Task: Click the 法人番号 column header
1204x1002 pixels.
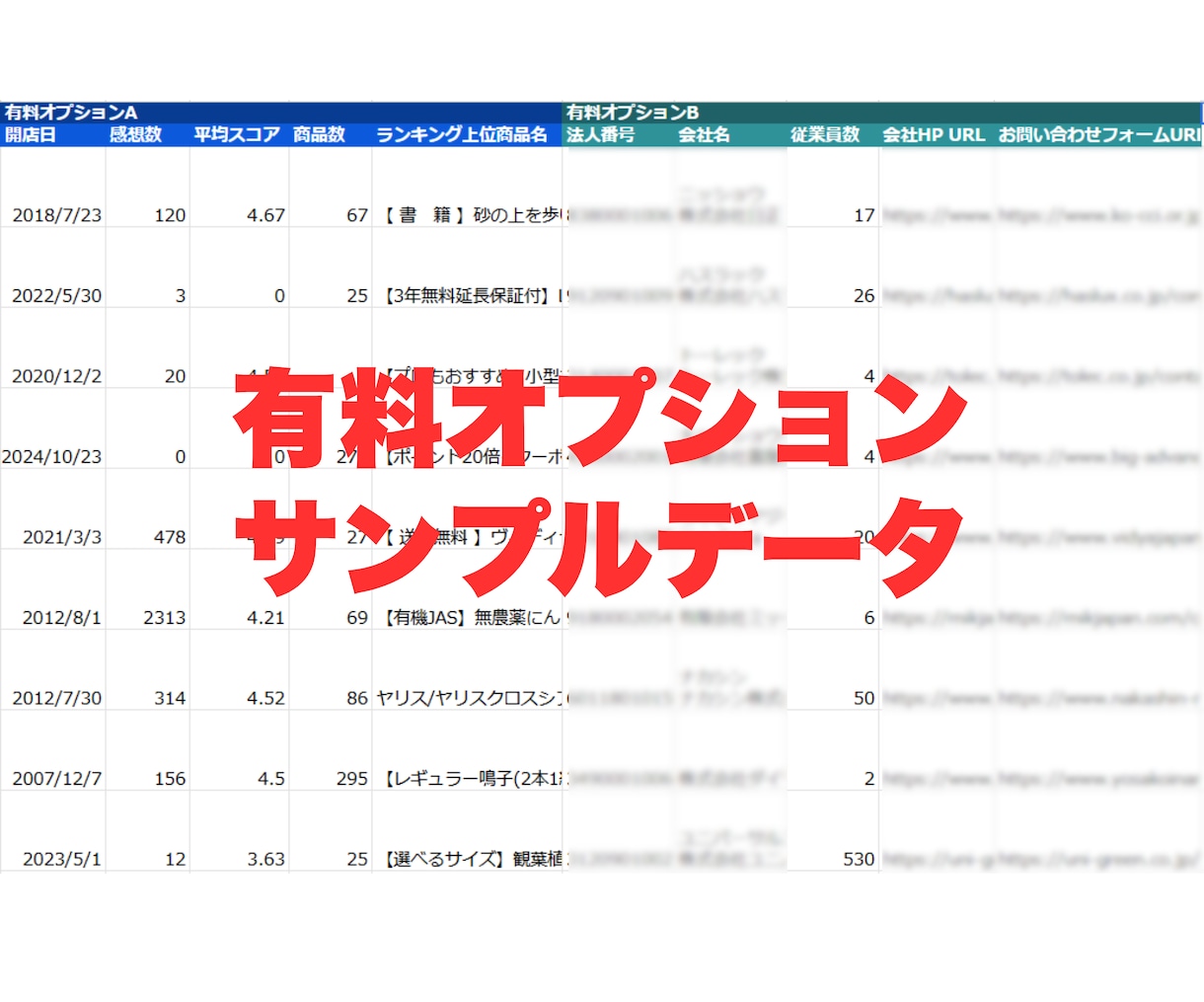Action: pyautogui.click(x=619, y=135)
